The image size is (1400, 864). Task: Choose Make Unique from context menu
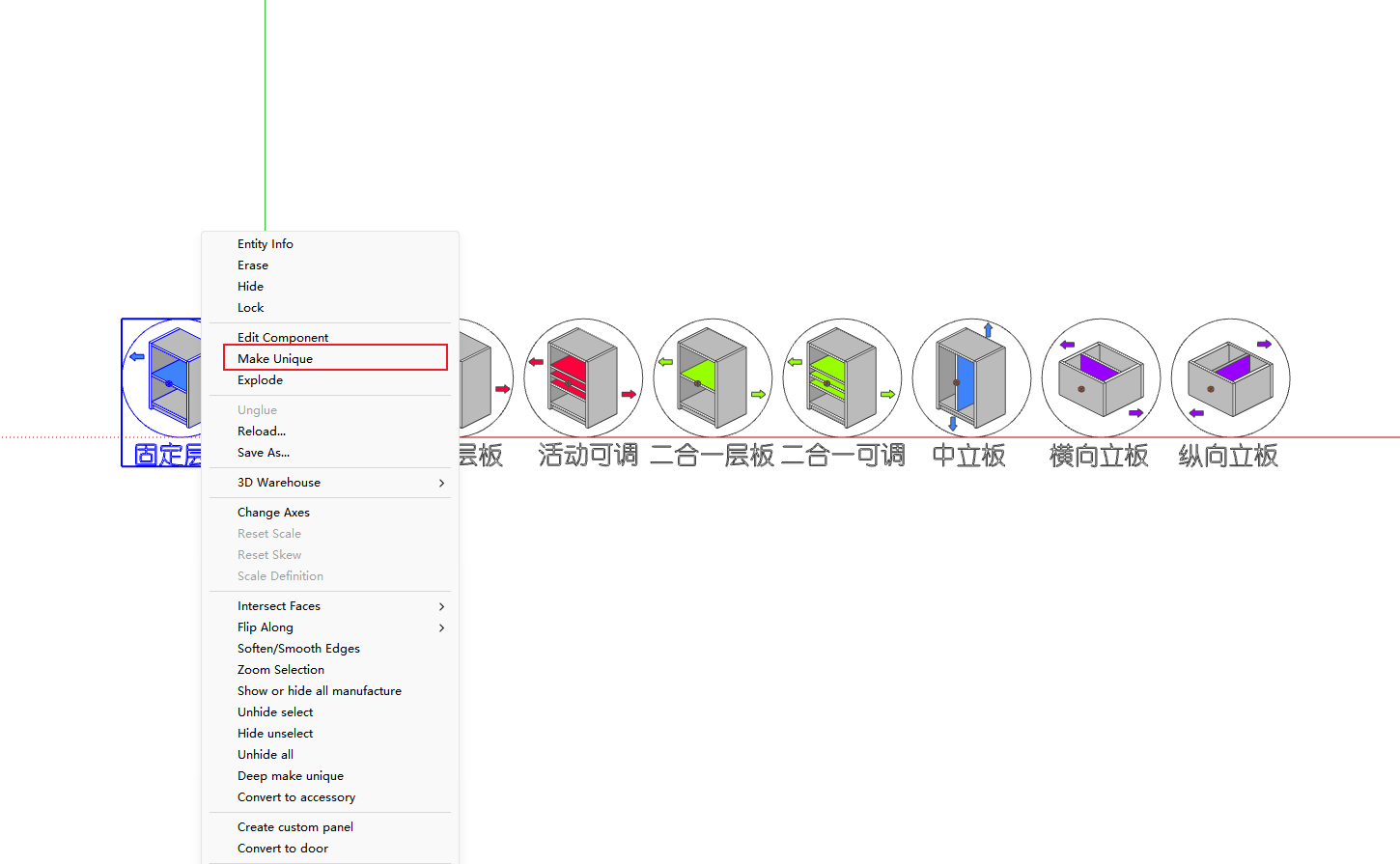[x=275, y=359]
